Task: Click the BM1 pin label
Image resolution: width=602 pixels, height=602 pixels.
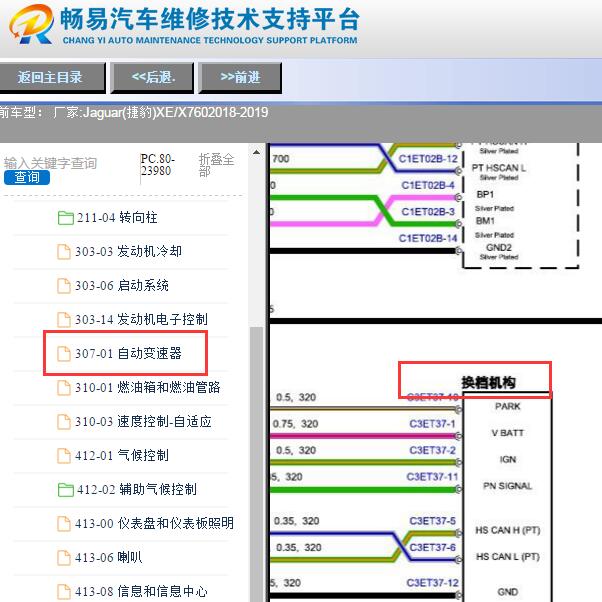Action: (485, 221)
